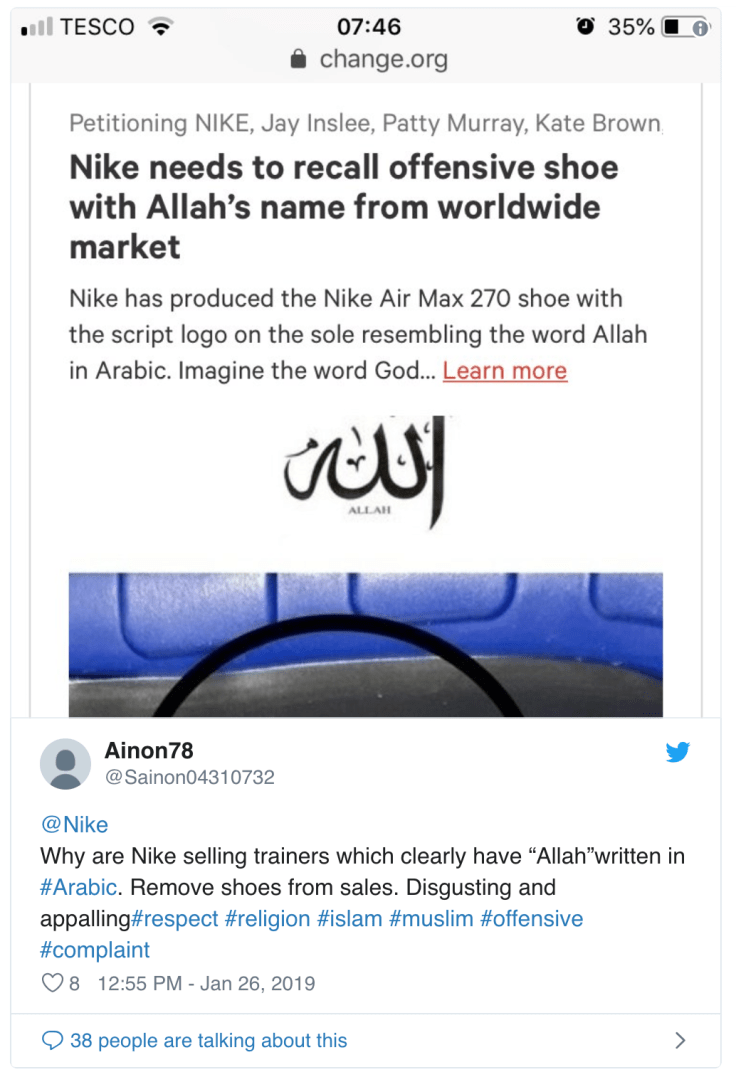736x1077 pixels.
Task: Click the speech bubble conversation icon
Action: [51, 1040]
